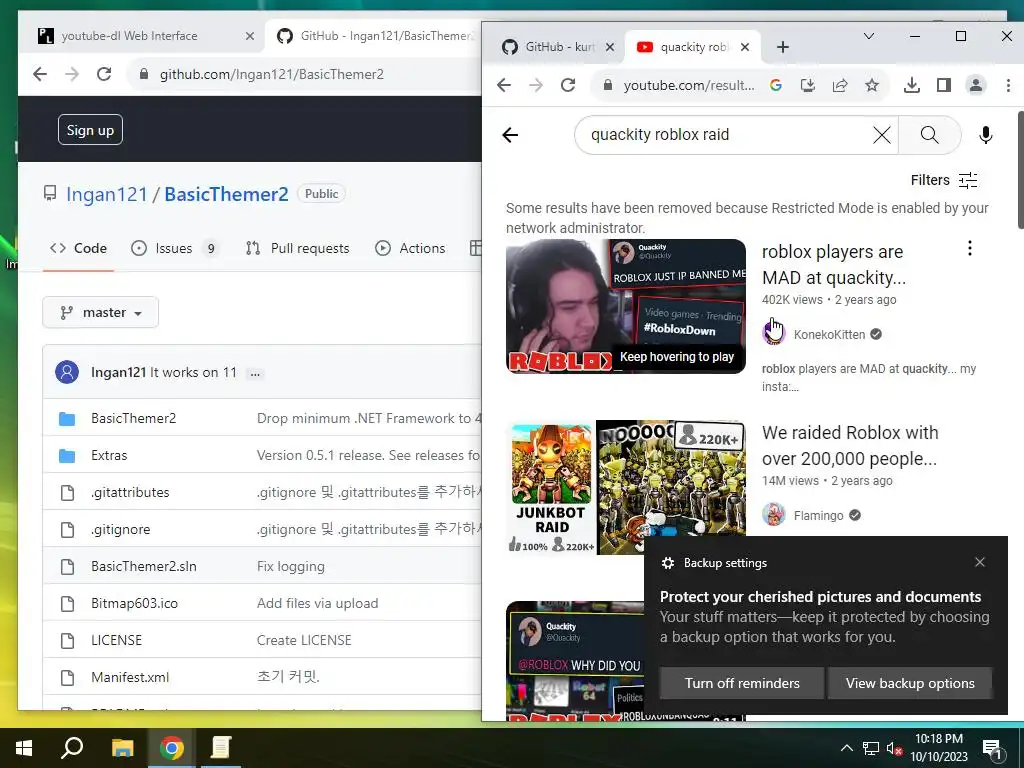Click the Google icon in YouTube address bar

[776, 85]
